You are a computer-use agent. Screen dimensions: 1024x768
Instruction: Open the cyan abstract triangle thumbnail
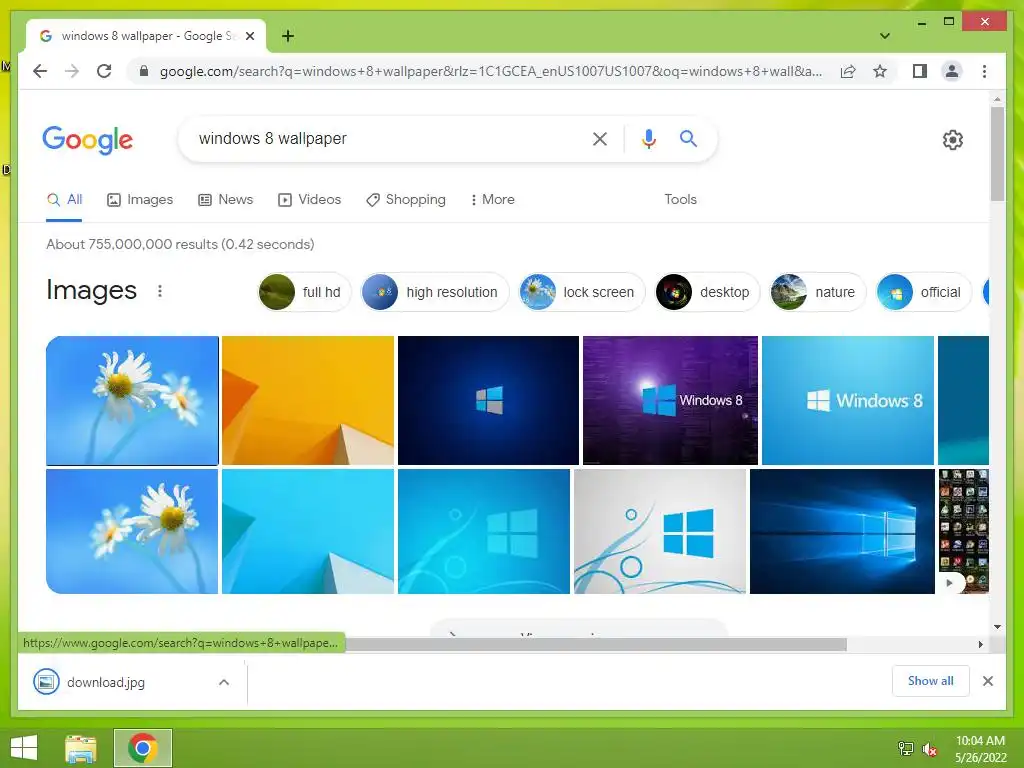coord(308,532)
